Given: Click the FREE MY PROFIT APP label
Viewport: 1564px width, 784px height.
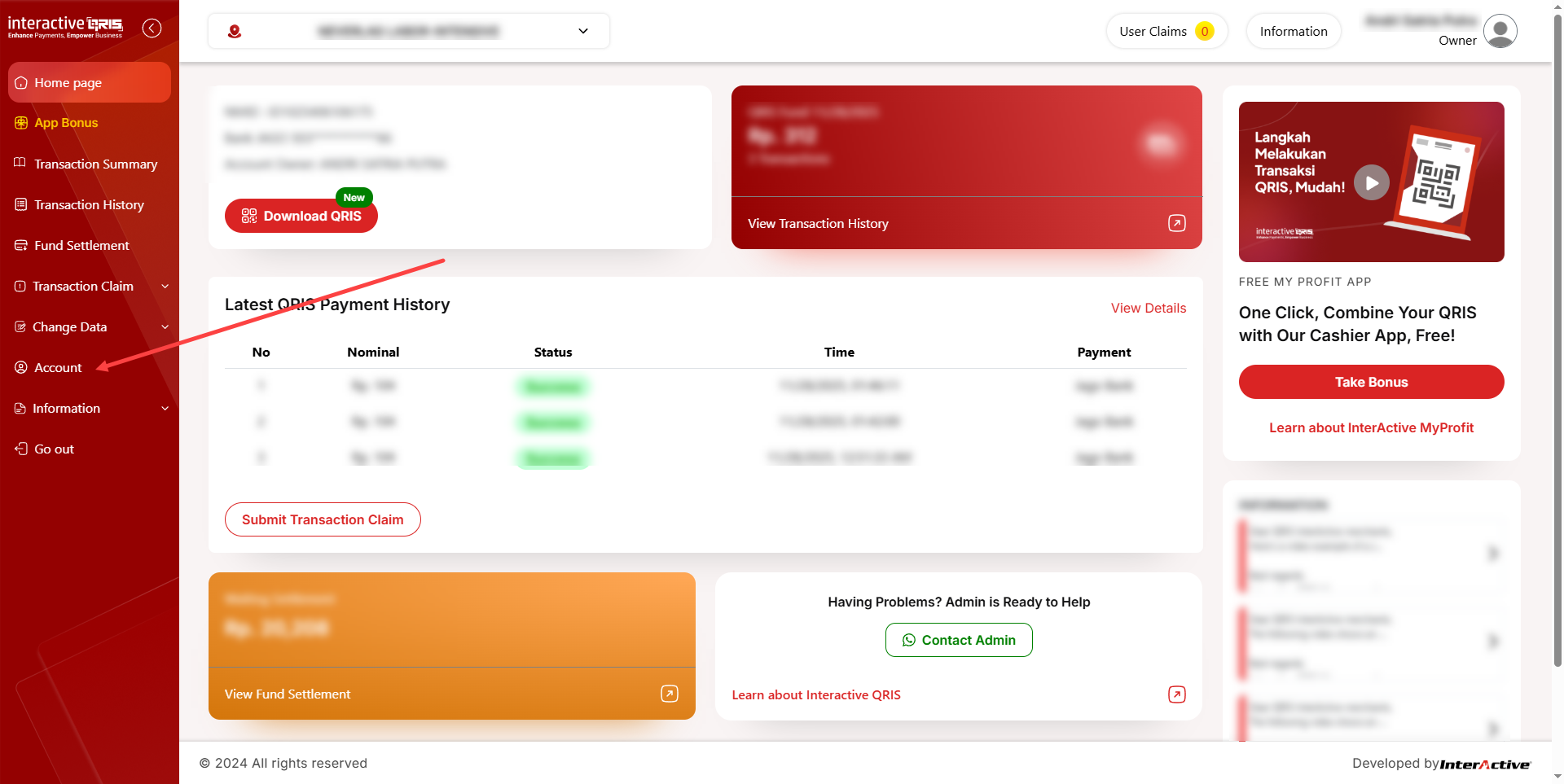Looking at the screenshot, I should (x=1305, y=282).
